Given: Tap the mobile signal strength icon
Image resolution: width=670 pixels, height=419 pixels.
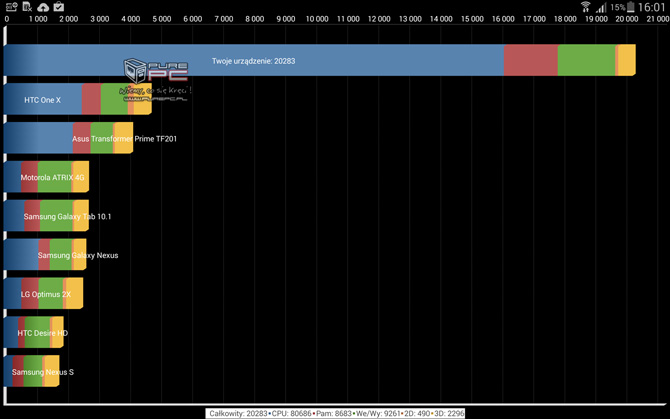Looking at the screenshot, I should 602,7.
